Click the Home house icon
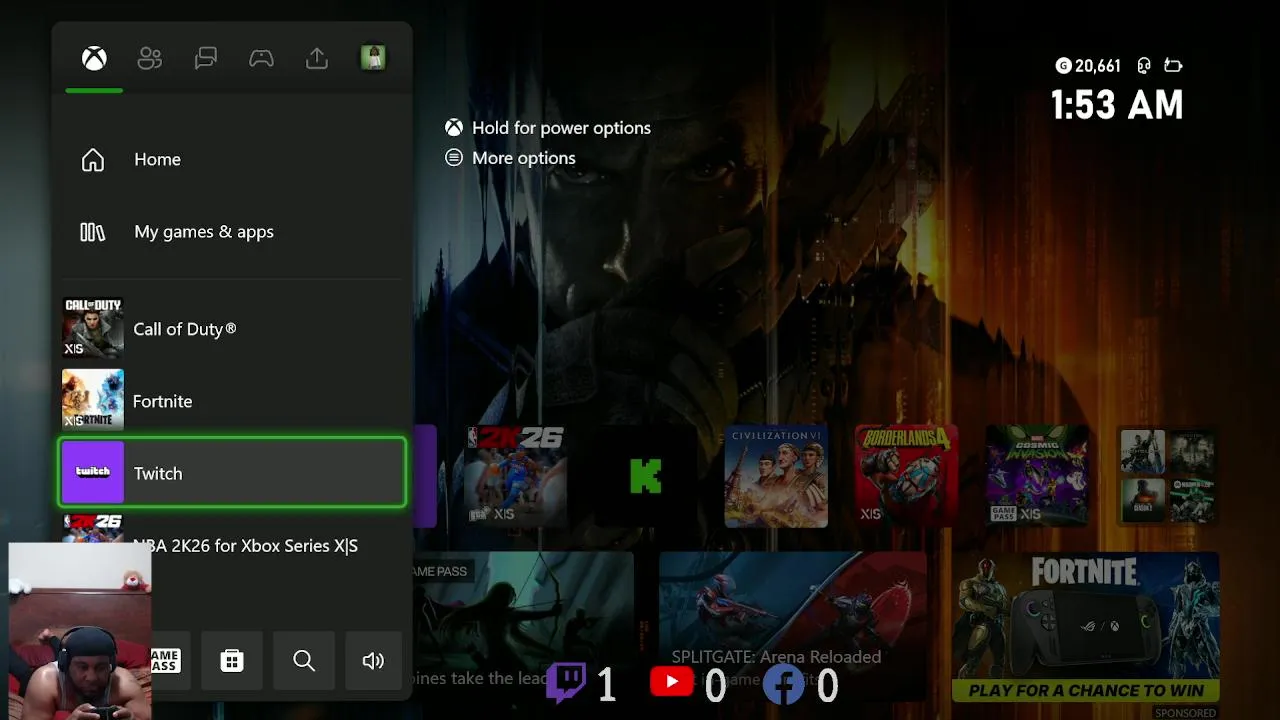The image size is (1280, 720). click(93, 160)
